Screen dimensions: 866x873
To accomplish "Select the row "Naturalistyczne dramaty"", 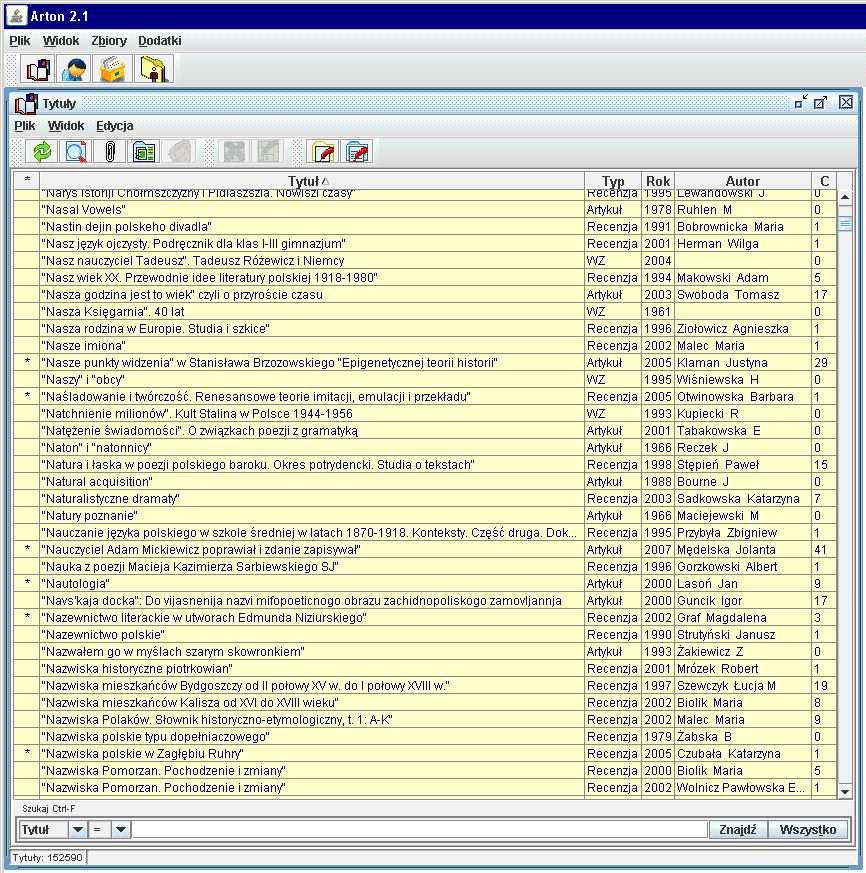I will click(424, 499).
